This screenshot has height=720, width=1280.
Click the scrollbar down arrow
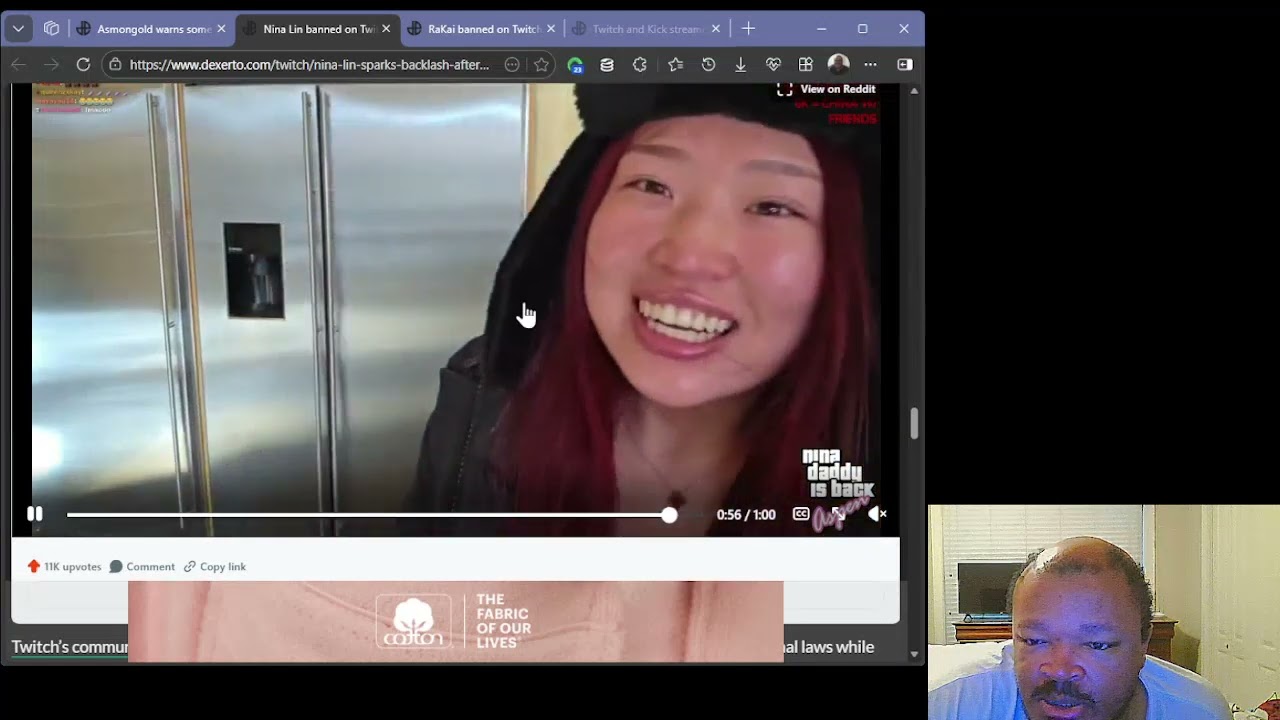tap(914, 654)
